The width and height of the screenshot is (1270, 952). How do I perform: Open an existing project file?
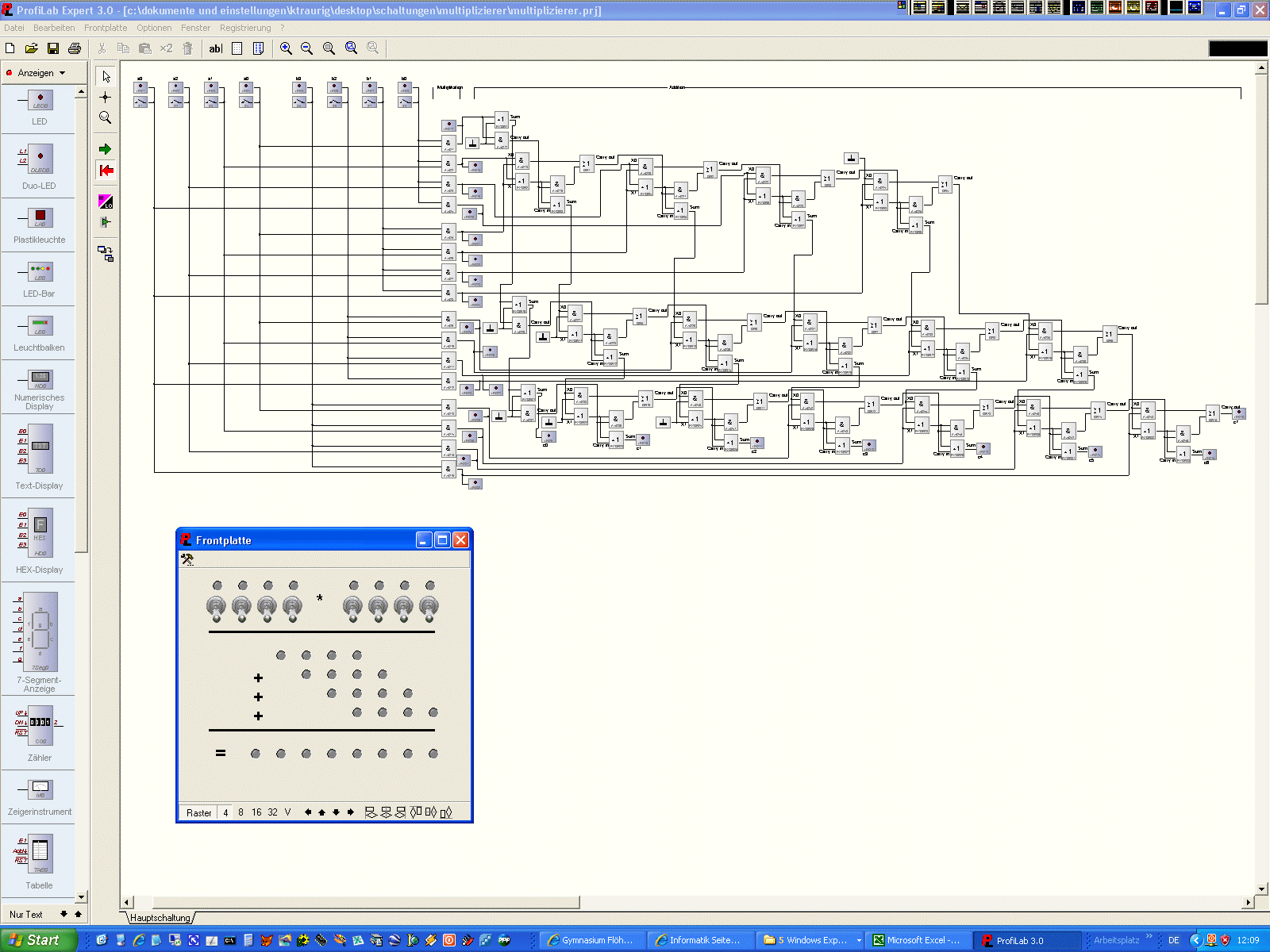point(32,48)
